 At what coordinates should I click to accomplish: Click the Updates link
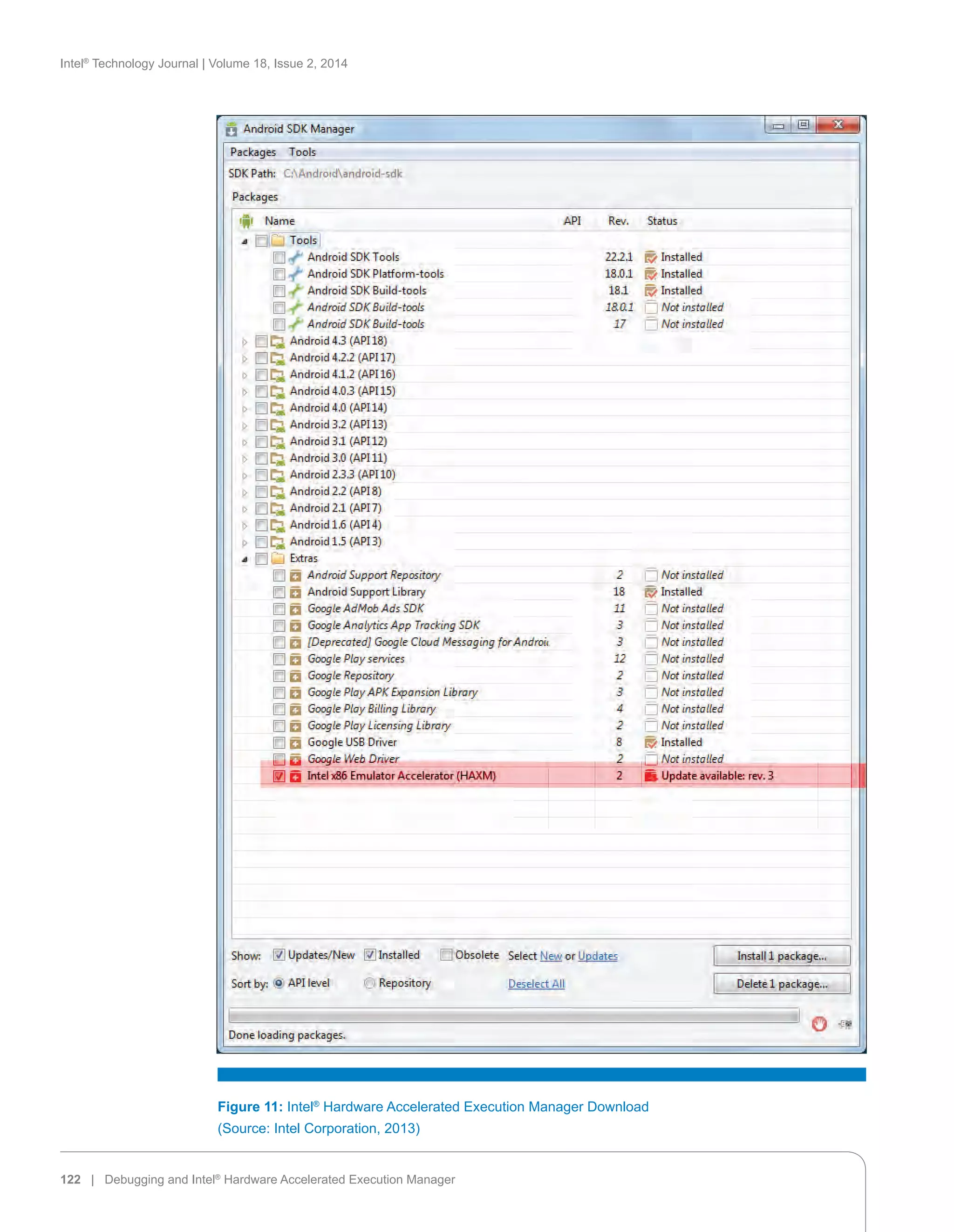[598, 956]
